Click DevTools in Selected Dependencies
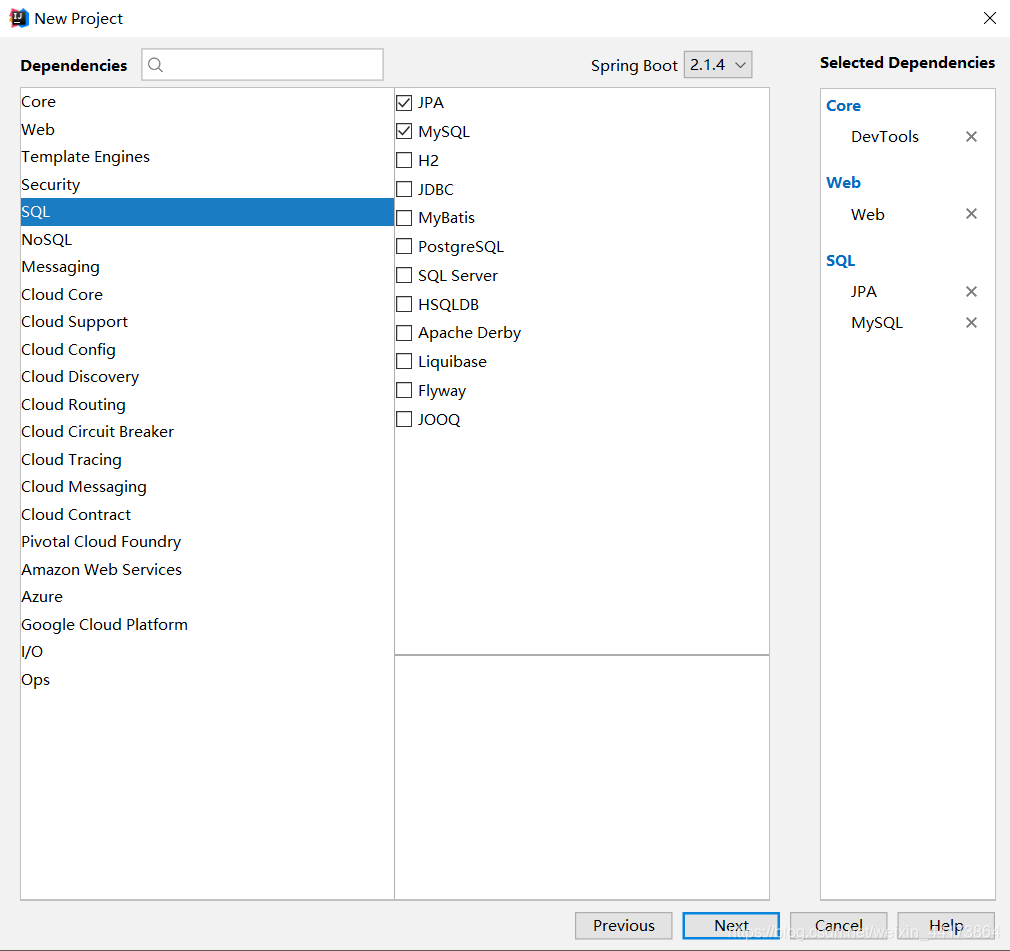The width and height of the screenshot is (1010, 951). (884, 137)
